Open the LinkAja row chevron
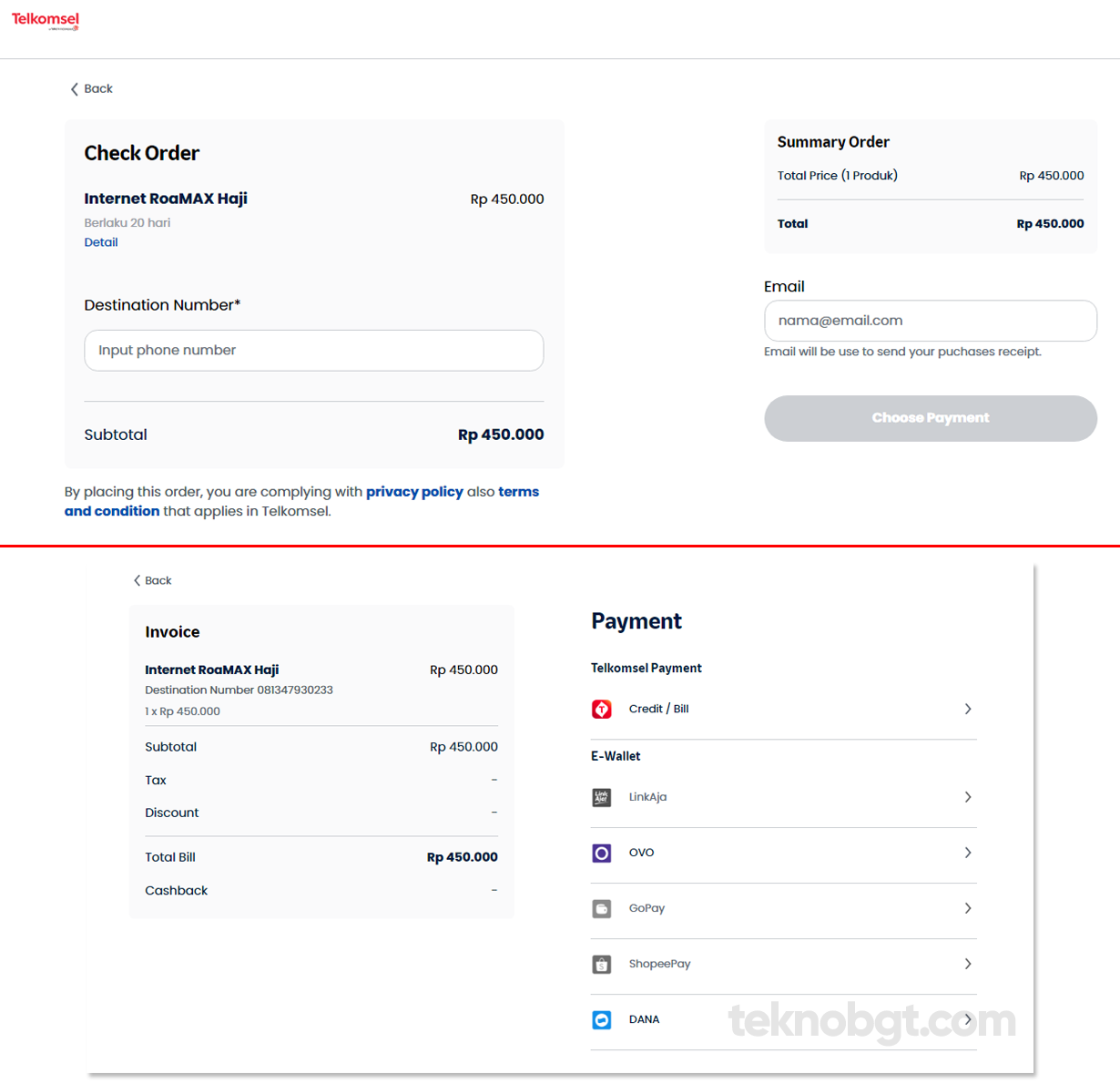Screen dimensions: 1120x1084 tap(968, 797)
